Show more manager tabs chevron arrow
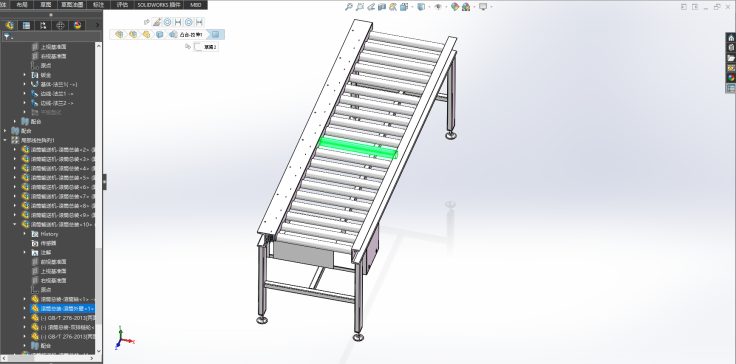The image size is (736, 364). [x=97, y=25]
